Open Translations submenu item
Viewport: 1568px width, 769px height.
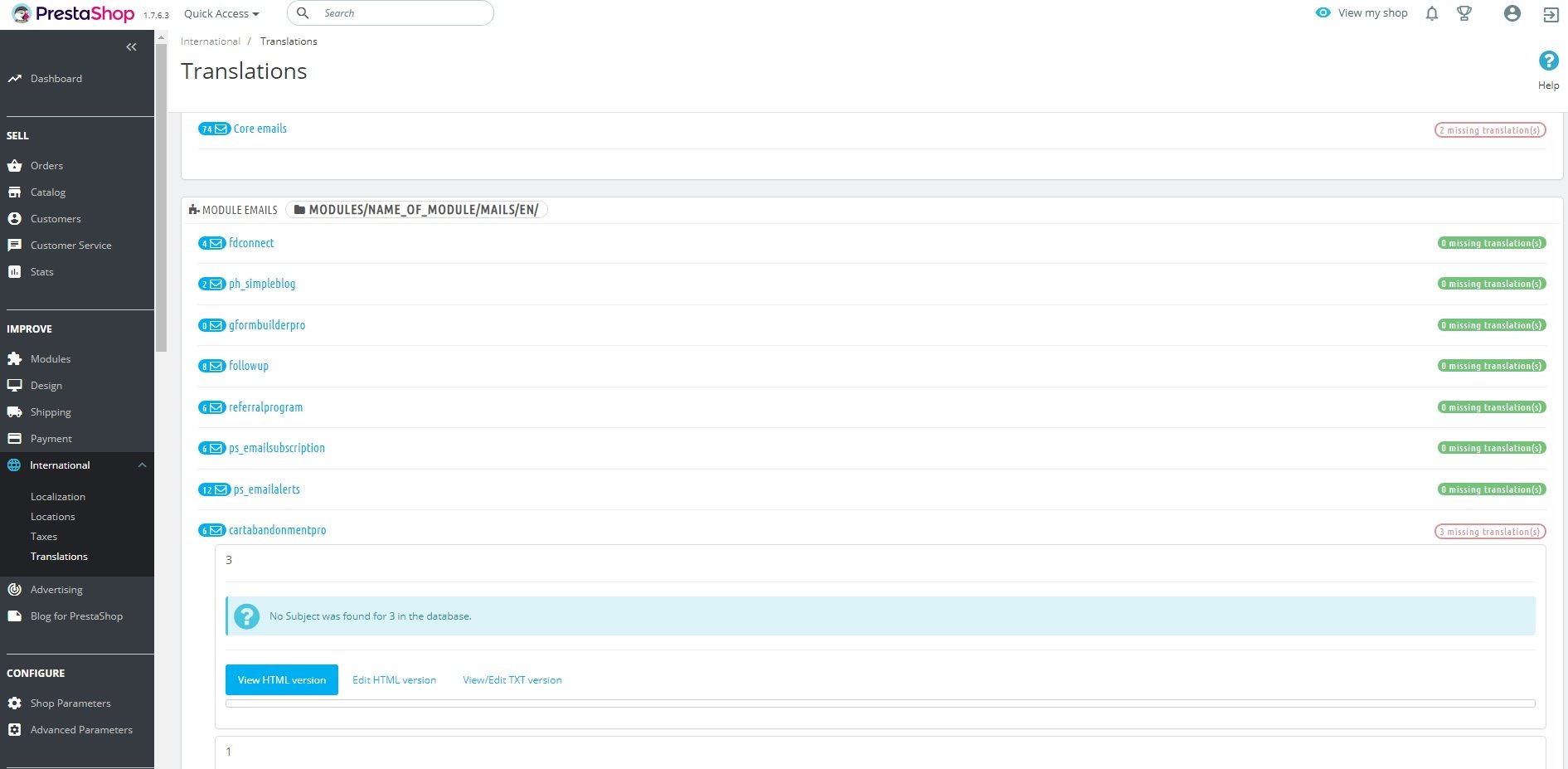click(59, 557)
